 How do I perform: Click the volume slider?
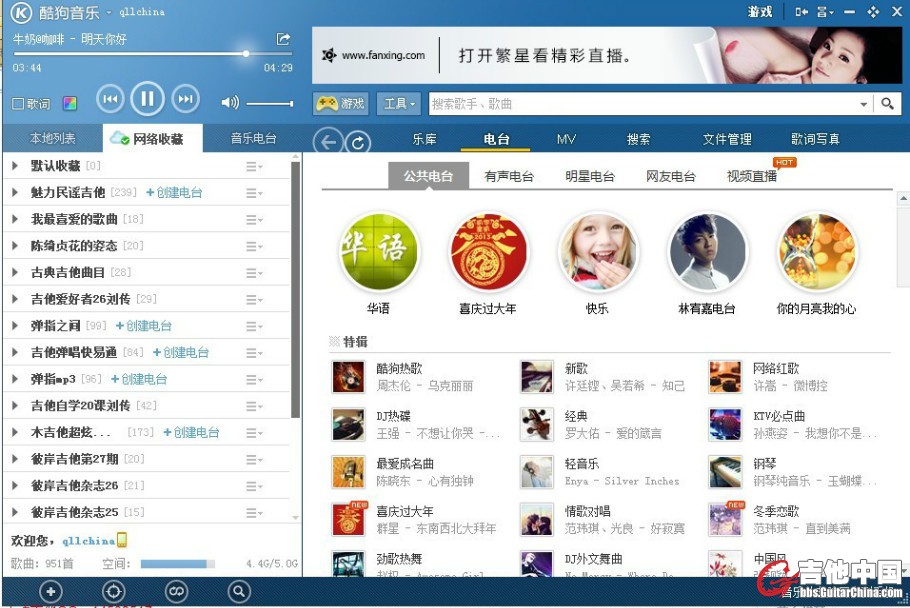point(270,104)
